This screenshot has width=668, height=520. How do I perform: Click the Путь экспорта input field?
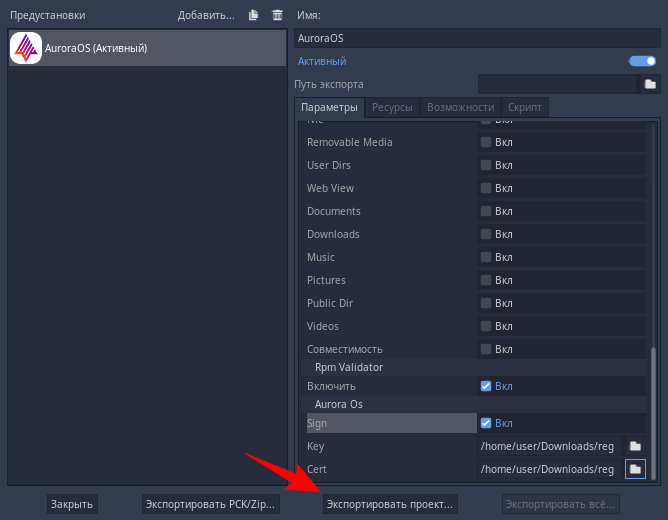click(x=557, y=84)
